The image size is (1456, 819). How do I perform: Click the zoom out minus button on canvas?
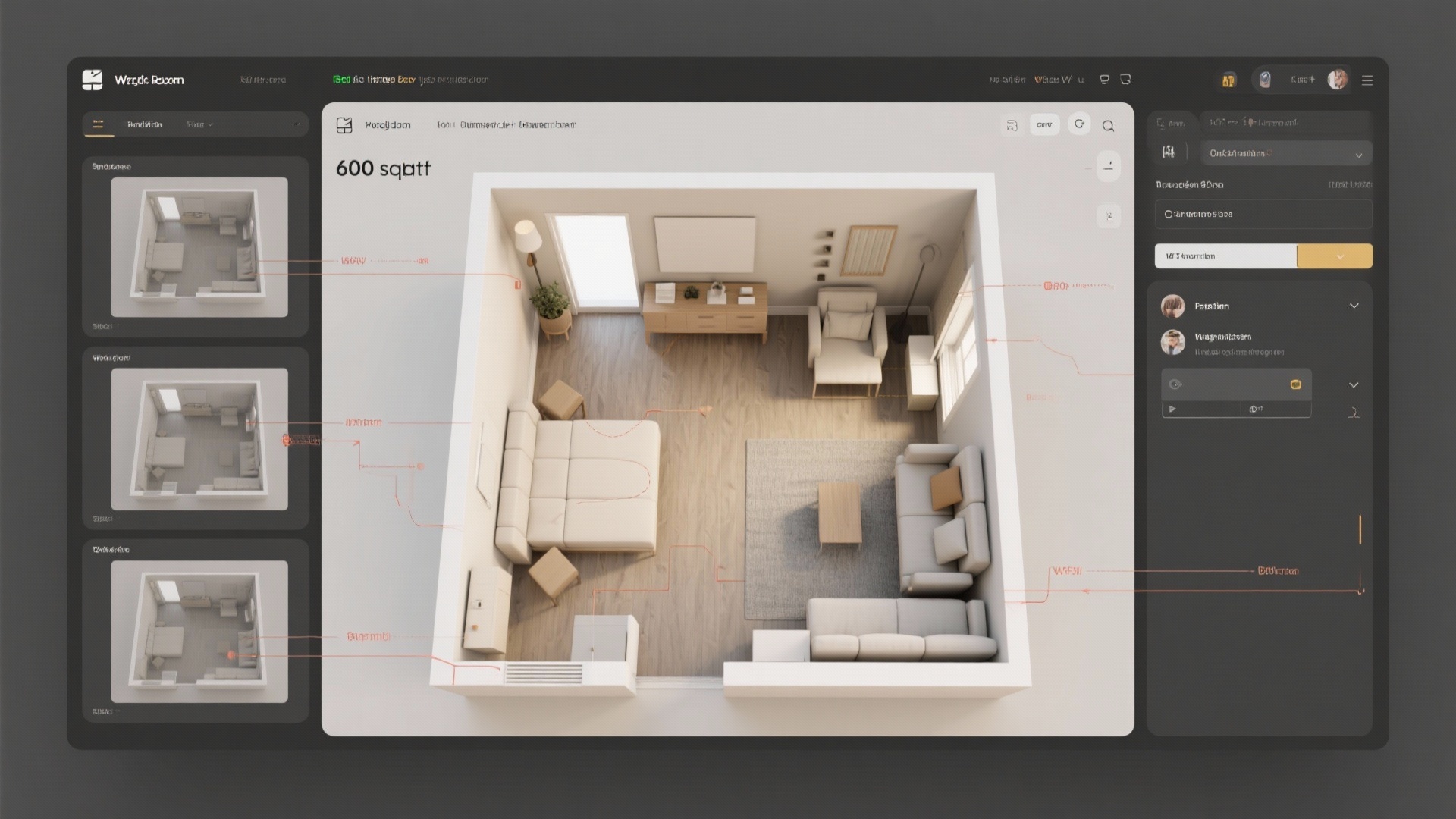(x=1108, y=166)
